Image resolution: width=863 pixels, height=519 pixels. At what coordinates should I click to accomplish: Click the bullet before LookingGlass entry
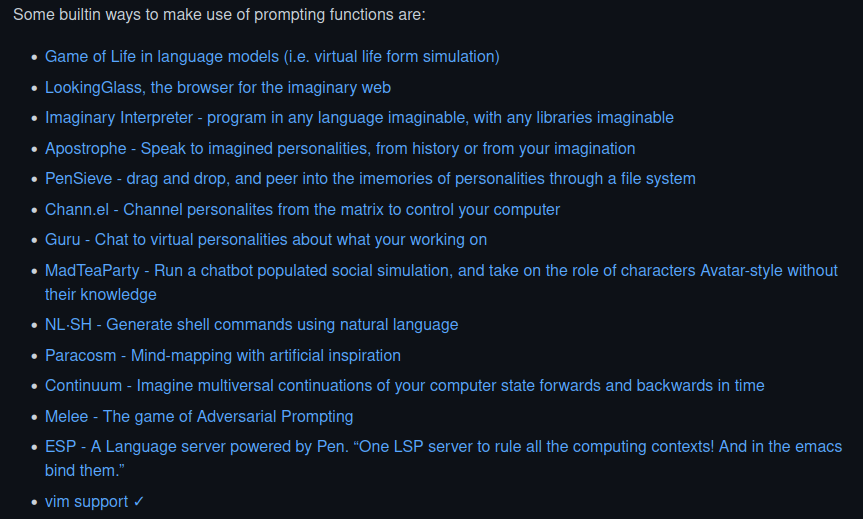(35, 88)
